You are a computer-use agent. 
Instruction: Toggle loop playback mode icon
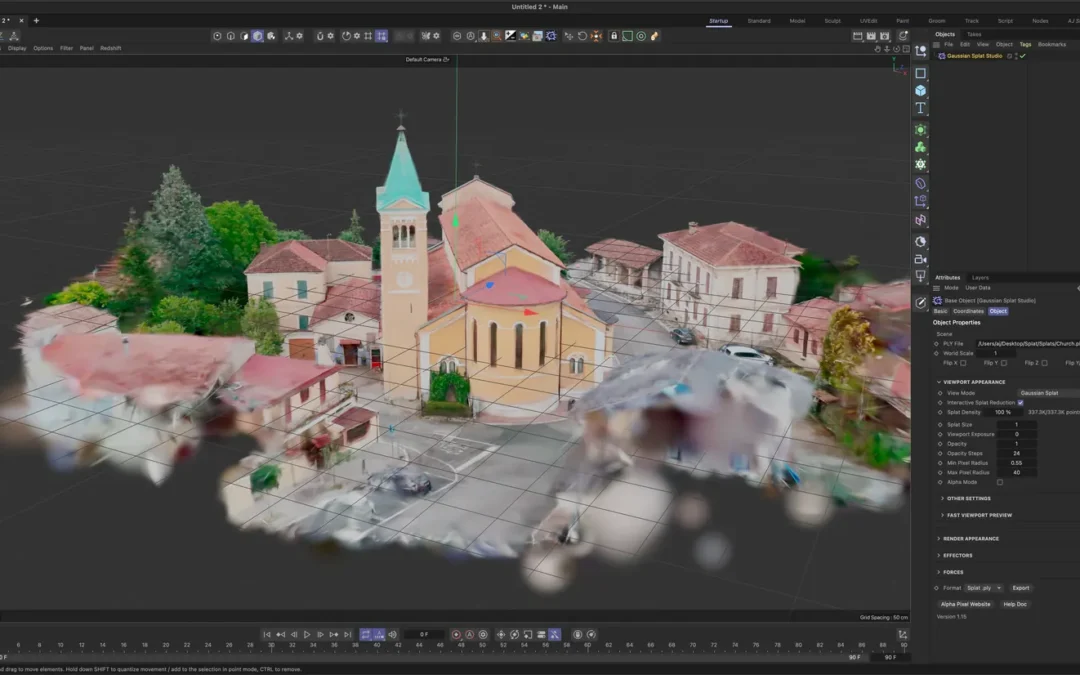[366, 634]
